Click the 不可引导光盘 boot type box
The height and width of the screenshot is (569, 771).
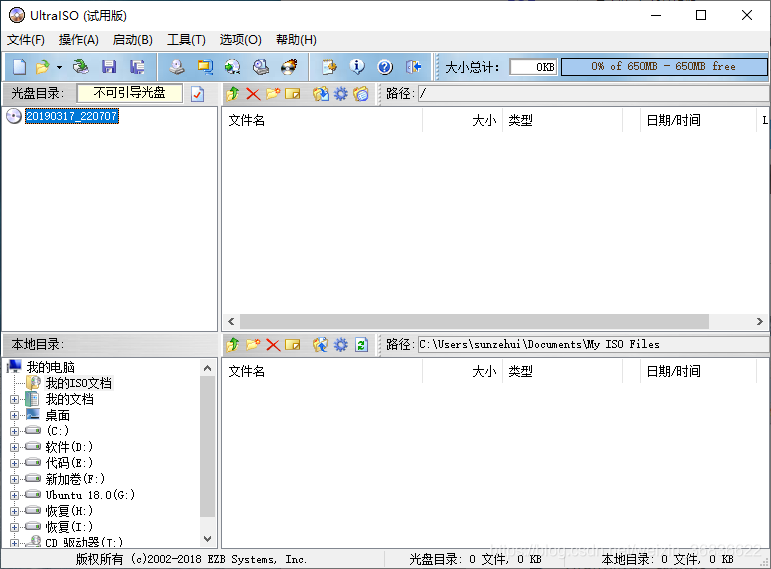[130, 93]
